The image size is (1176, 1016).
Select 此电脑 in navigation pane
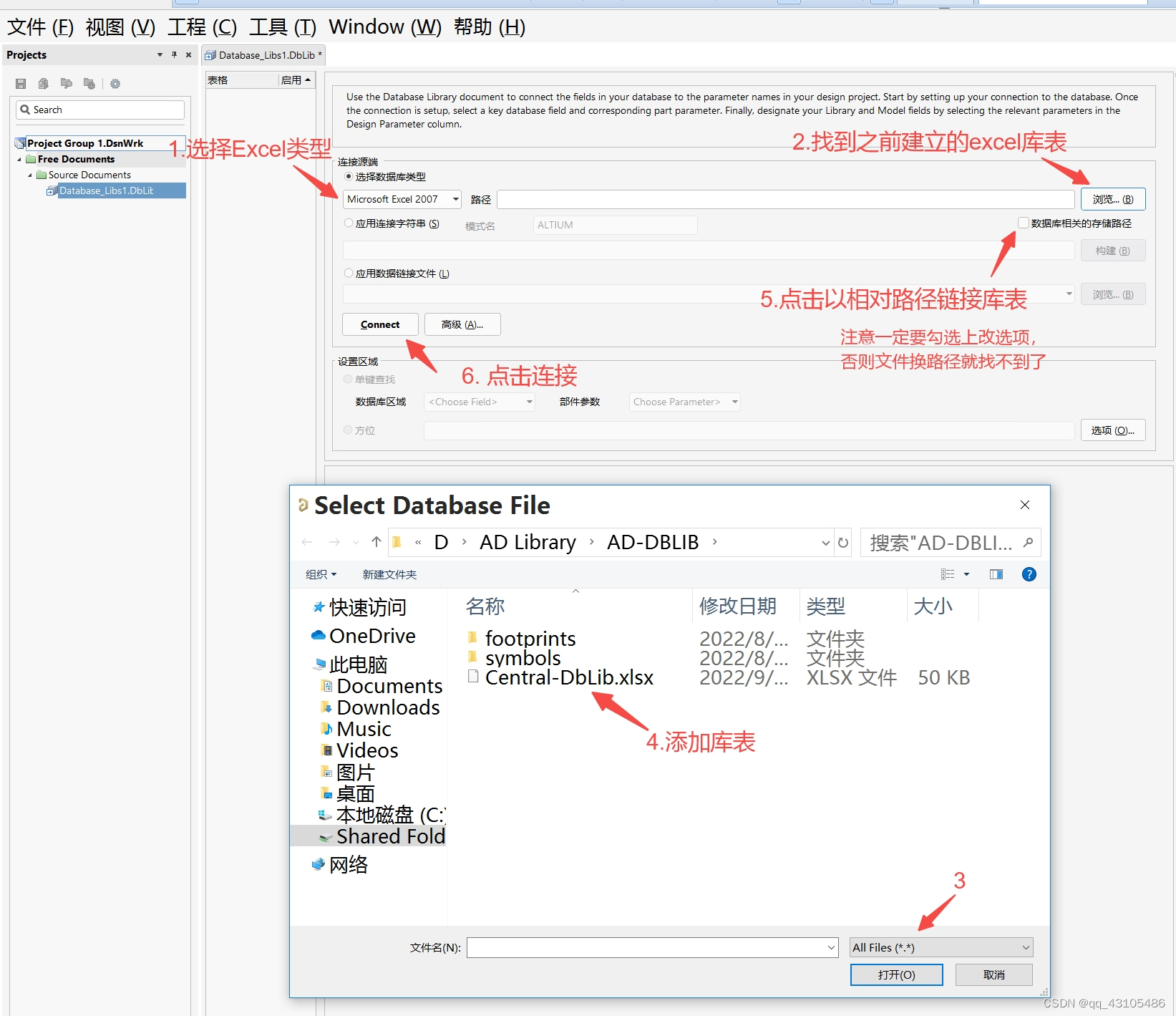tap(358, 664)
